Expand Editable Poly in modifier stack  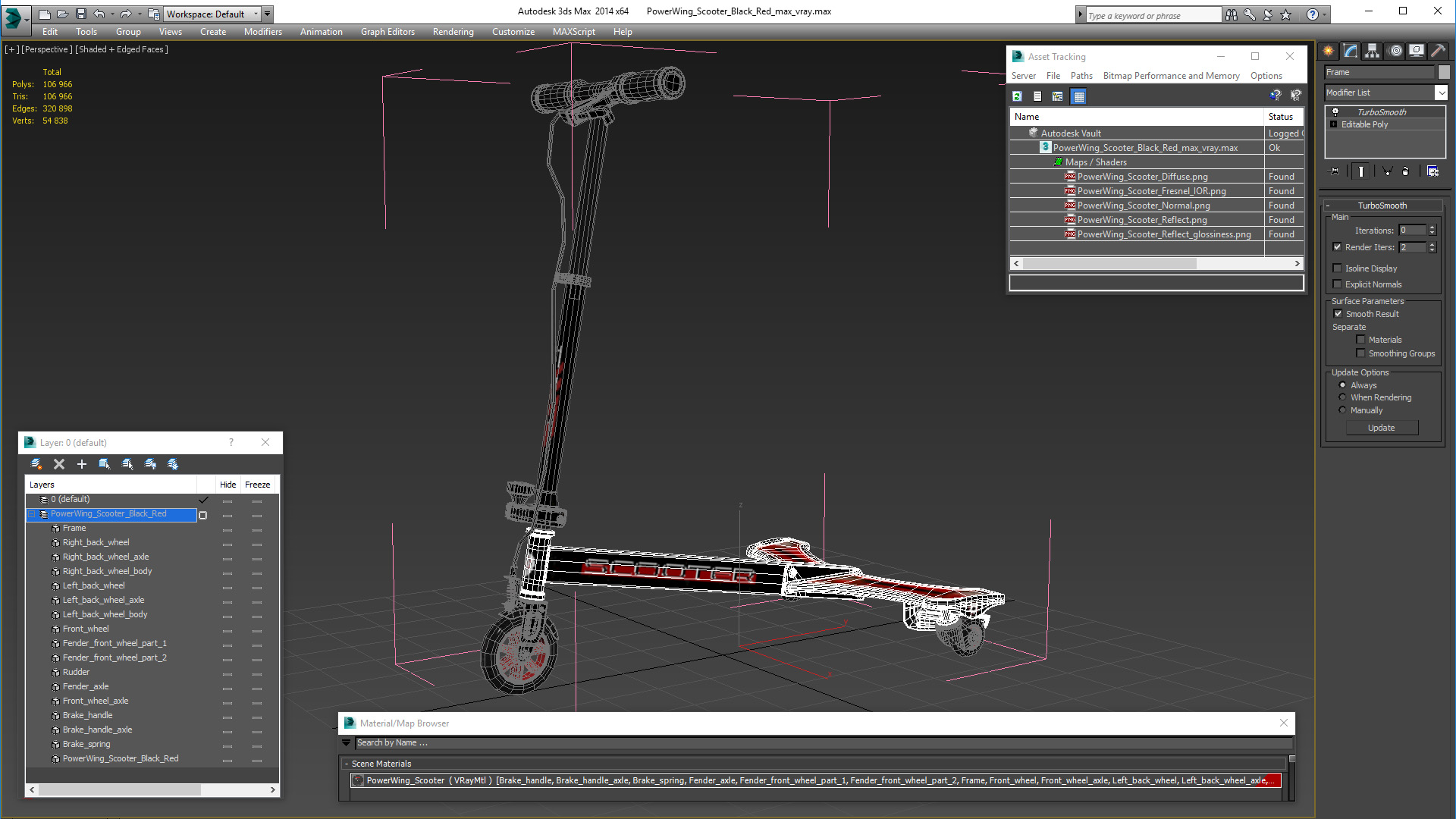[1334, 124]
